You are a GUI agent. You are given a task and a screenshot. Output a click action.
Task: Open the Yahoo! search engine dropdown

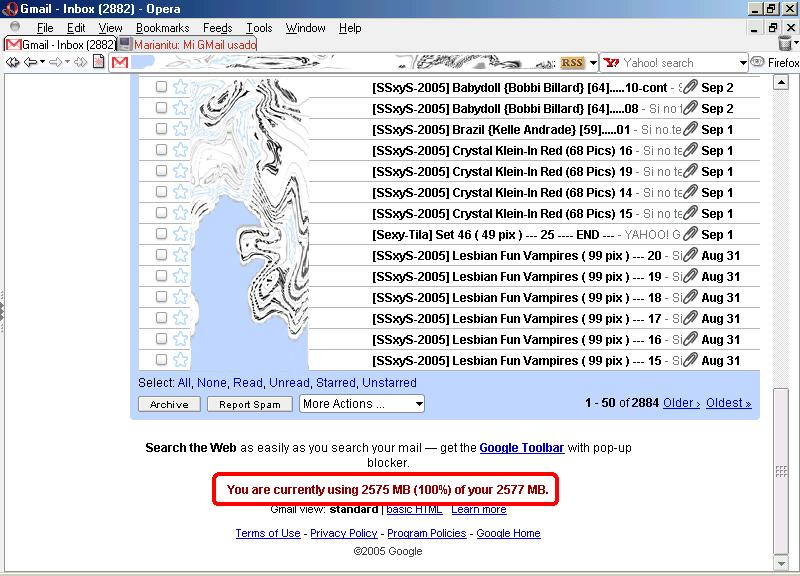tap(743, 63)
